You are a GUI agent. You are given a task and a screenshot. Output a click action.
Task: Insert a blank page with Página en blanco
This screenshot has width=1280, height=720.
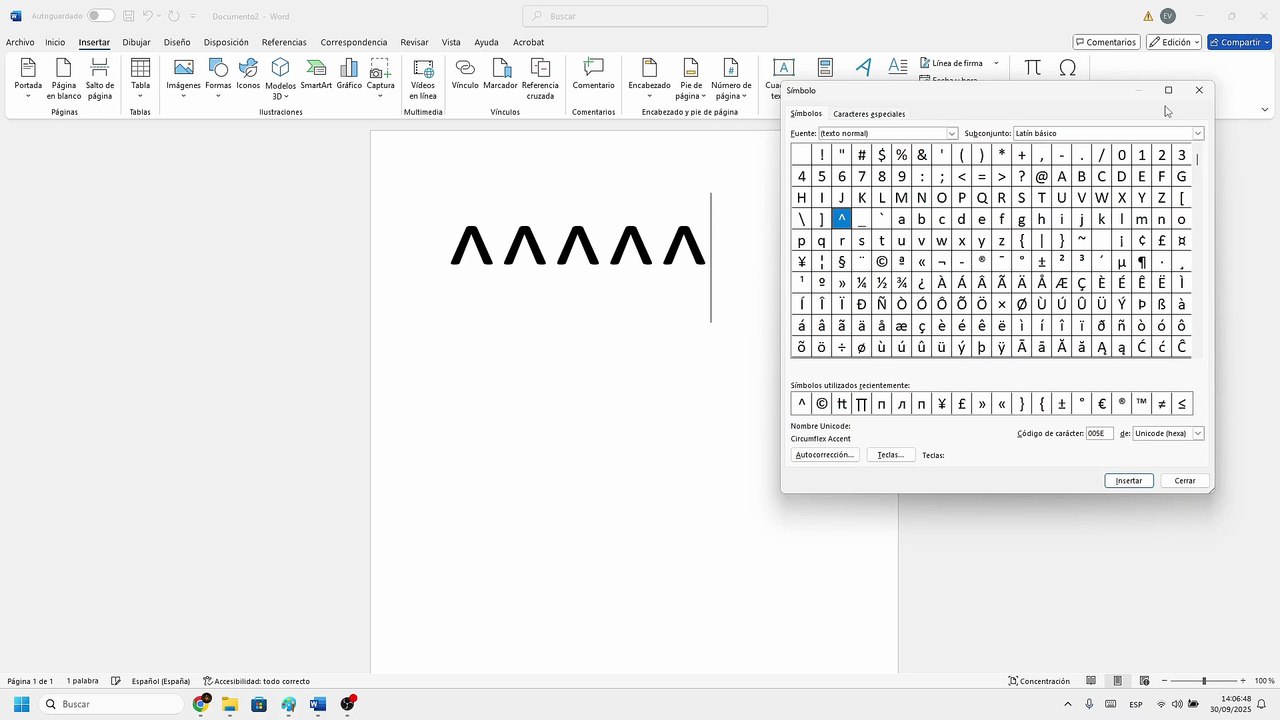pyautogui.click(x=63, y=78)
